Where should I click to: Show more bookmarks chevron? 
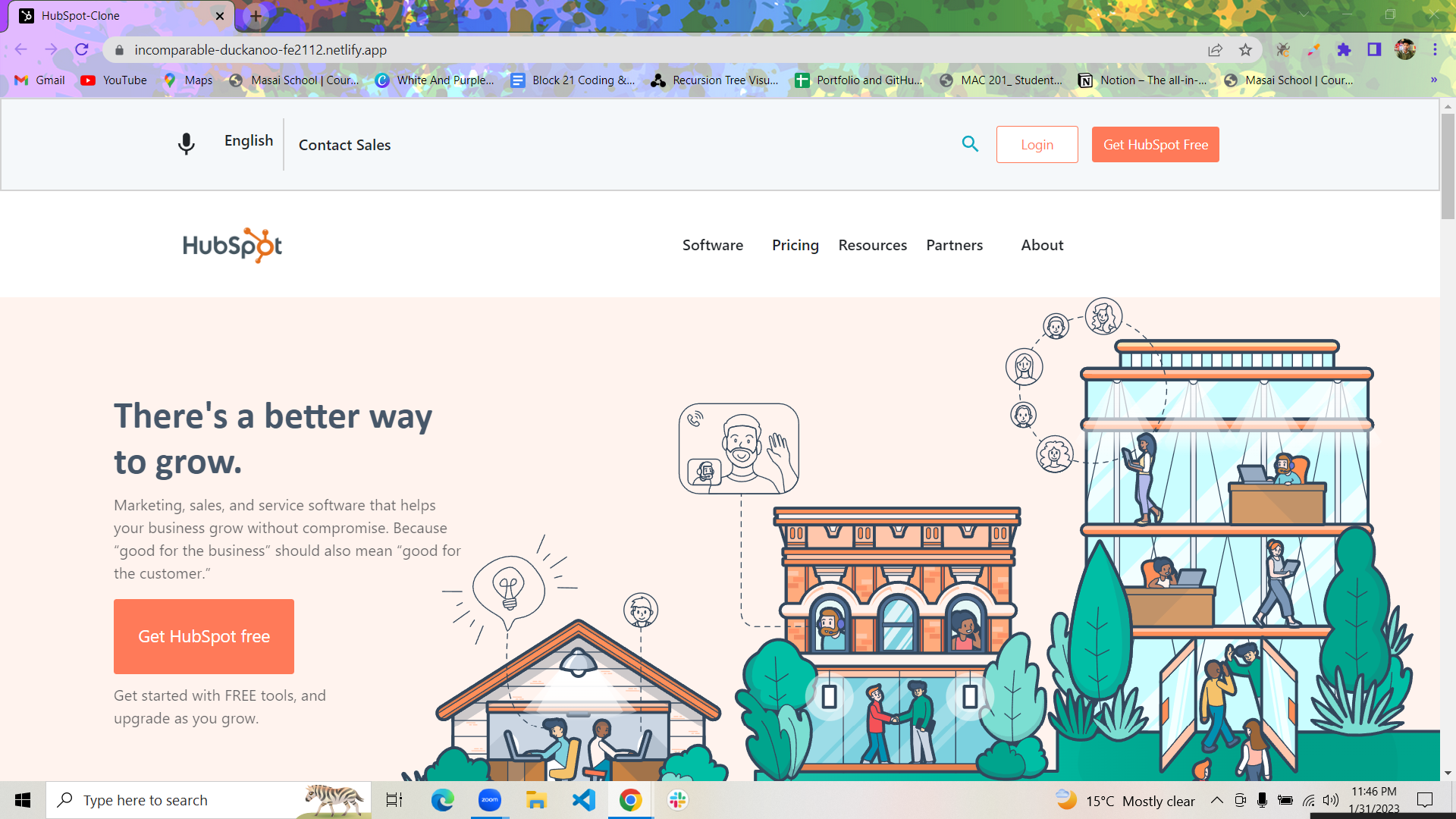tap(1433, 80)
